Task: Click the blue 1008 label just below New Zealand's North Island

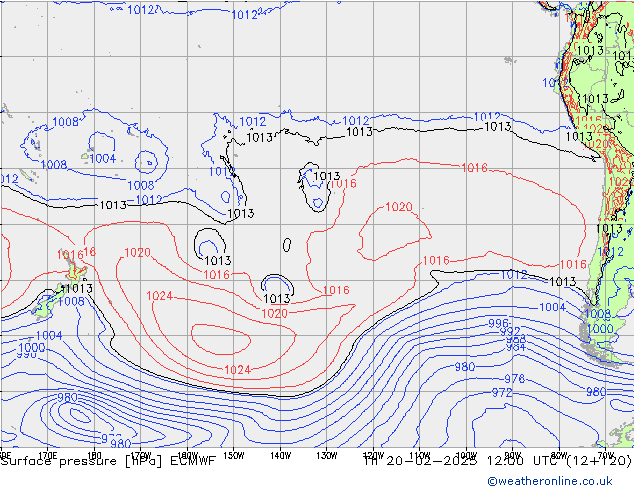Action: (71, 302)
